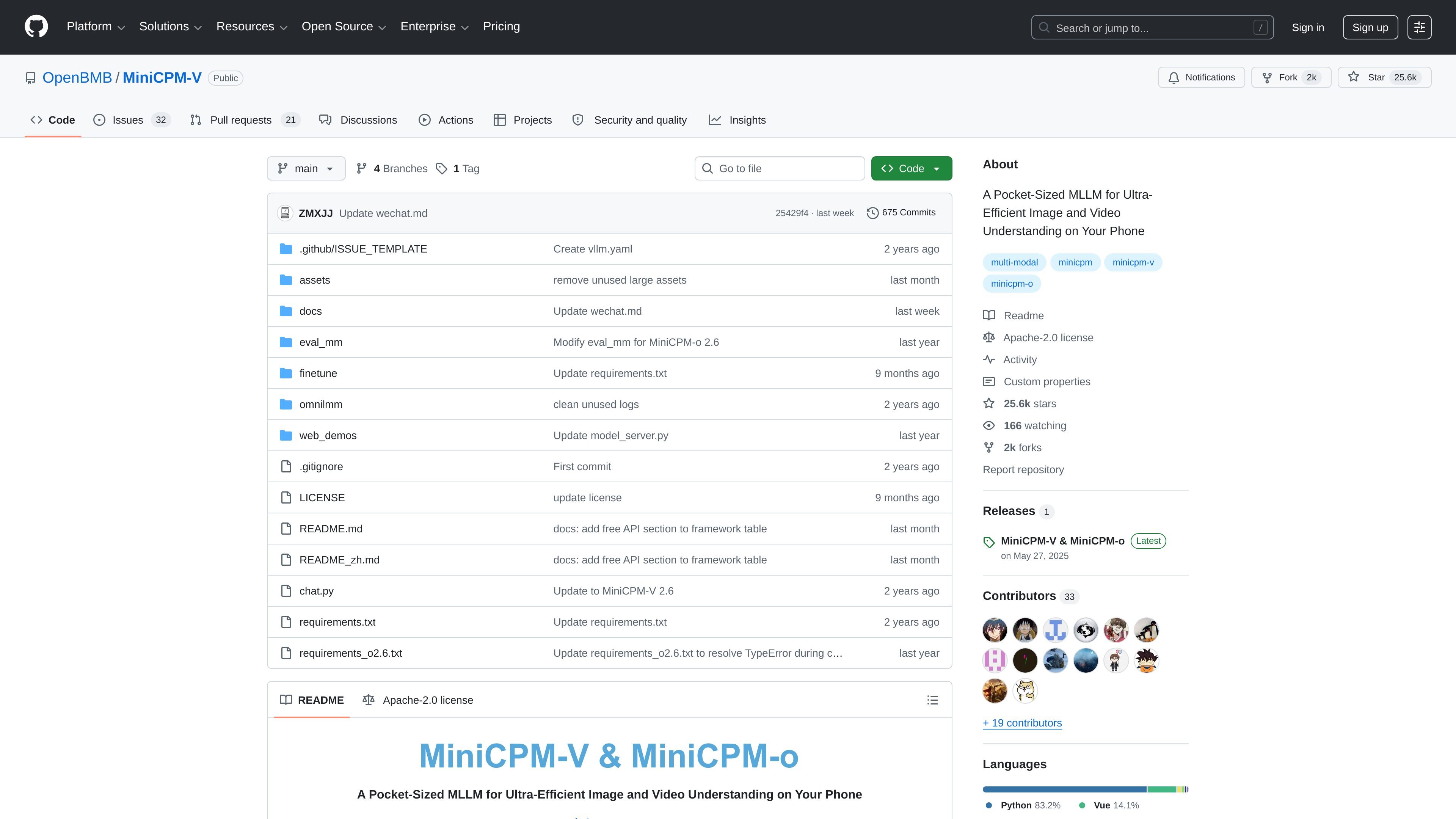This screenshot has height=819, width=1456.
Task: Click the Apache-2.0 license scale icon
Action: (x=988, y=337)
